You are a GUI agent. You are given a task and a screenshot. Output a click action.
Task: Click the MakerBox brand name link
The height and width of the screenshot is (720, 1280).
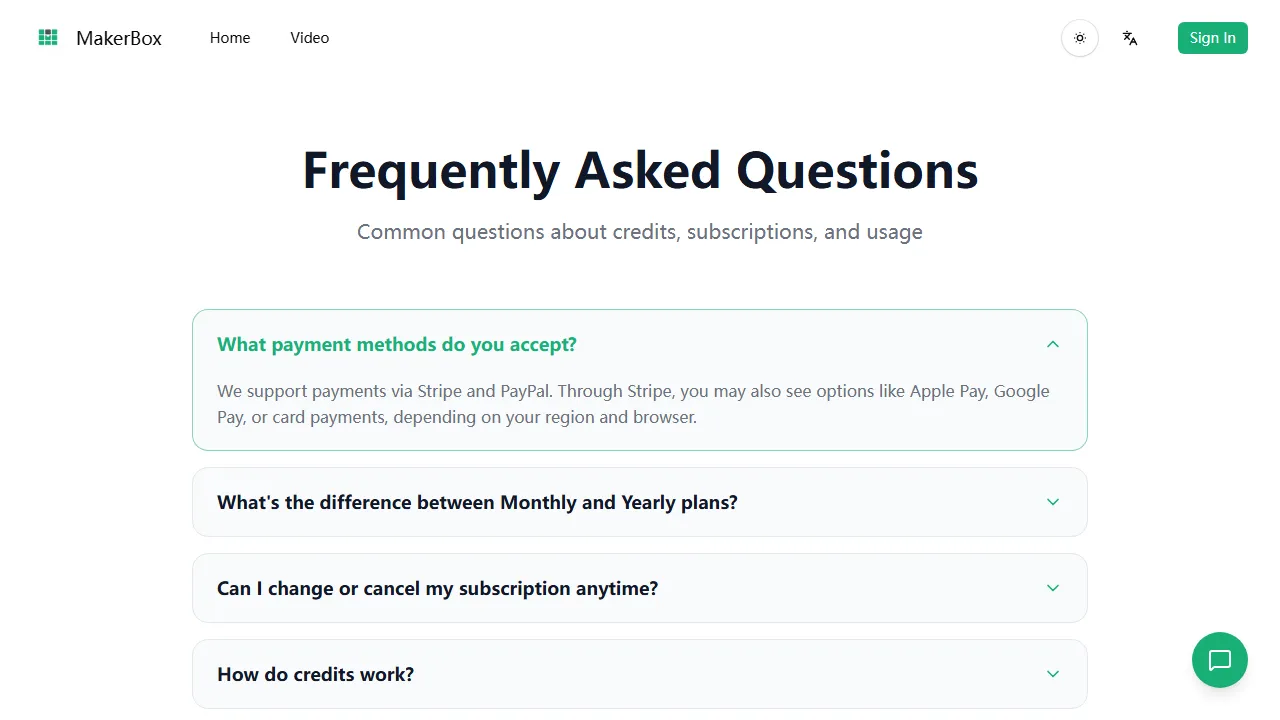coord(119,38)
